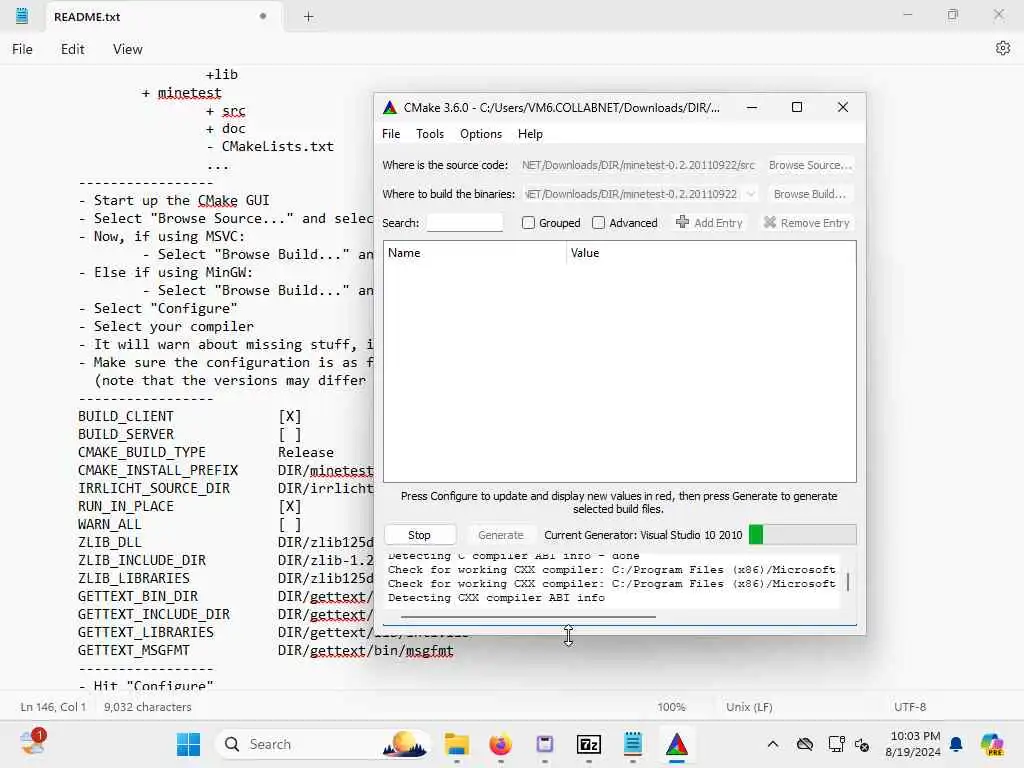This screenshot has width=1024, height=768.
Task: Open Windows Start menu
Action: click(188, 744)
